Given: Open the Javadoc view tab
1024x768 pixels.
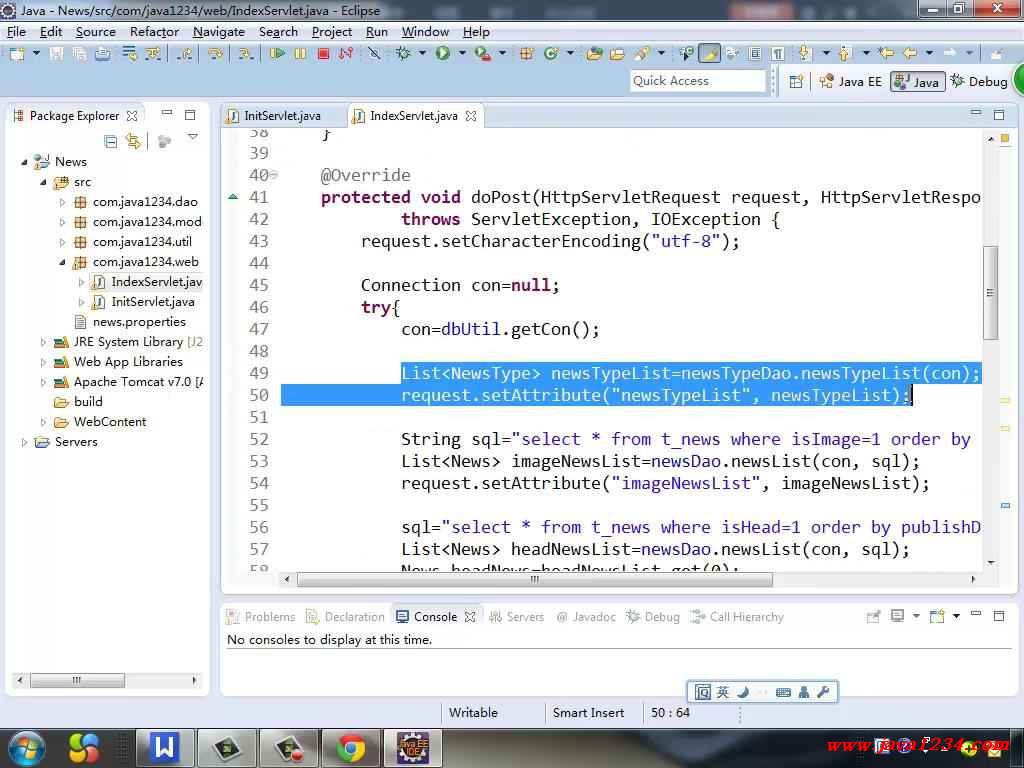Looking at the screenshot, I should 586,617.
